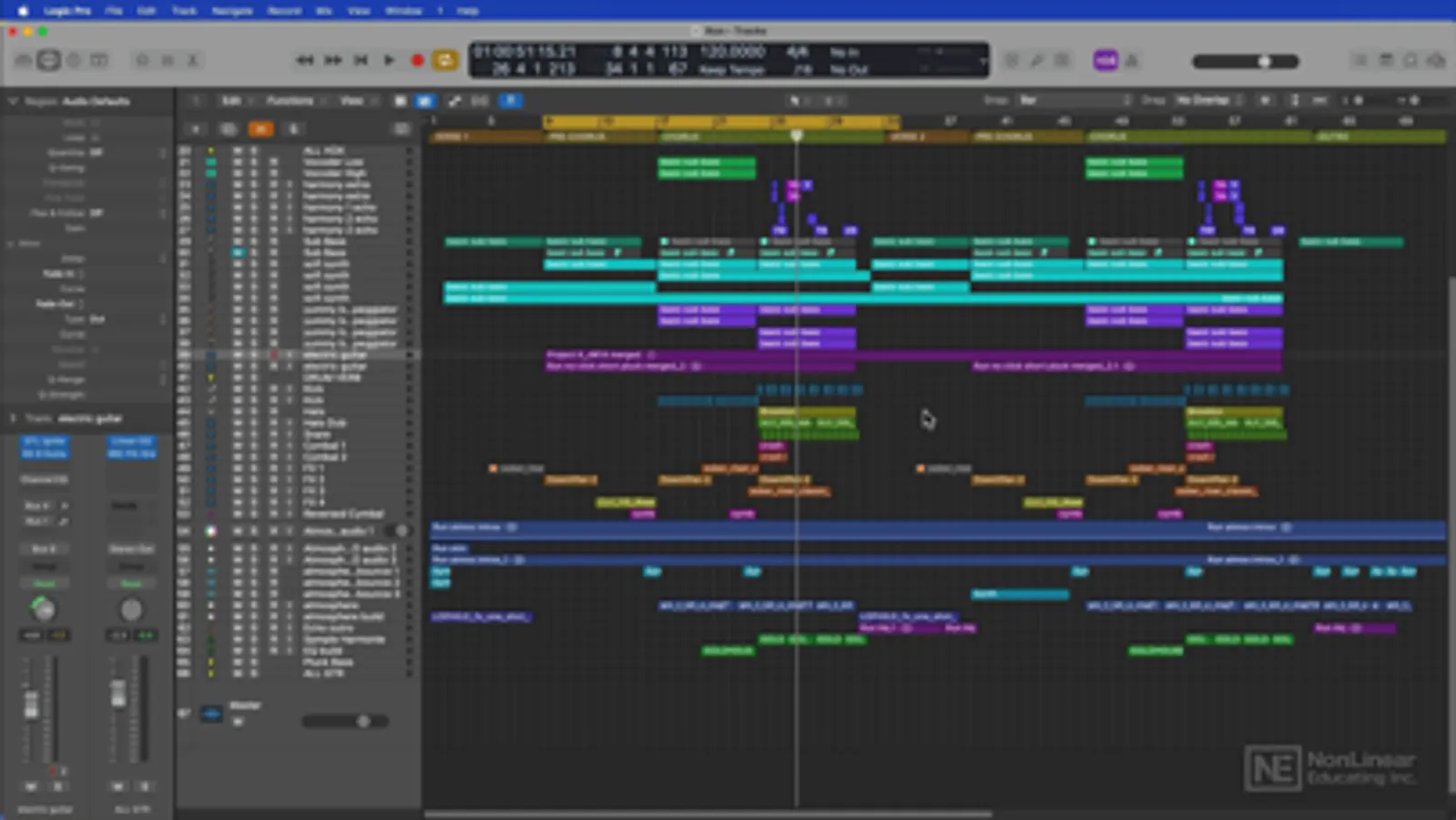The image size is (1456, 820).
Task: Toggle the orange mute button in track header
Action: 260,129
